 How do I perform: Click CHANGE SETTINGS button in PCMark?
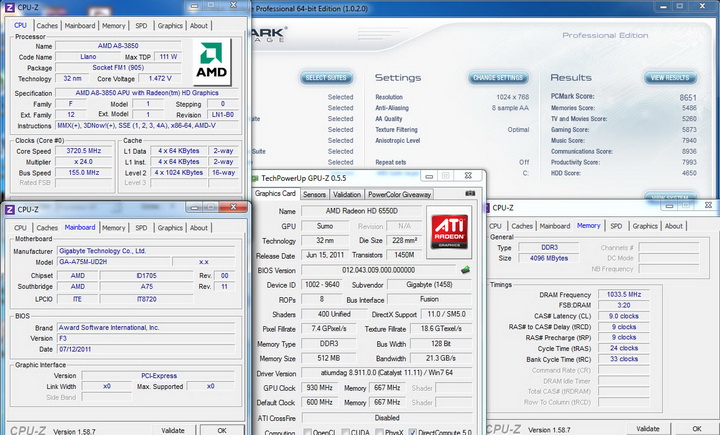(x=498, y=78)
